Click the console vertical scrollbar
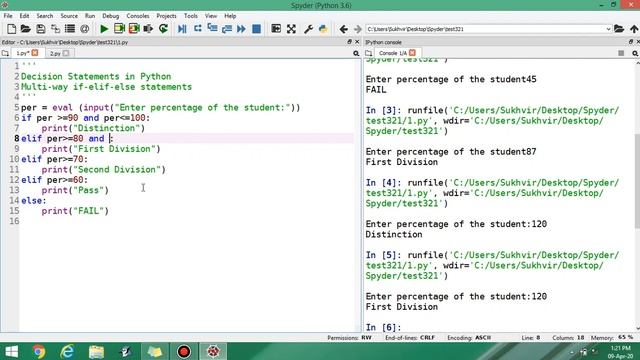Screen dimensions: 640x360 (x=637, y=181)
